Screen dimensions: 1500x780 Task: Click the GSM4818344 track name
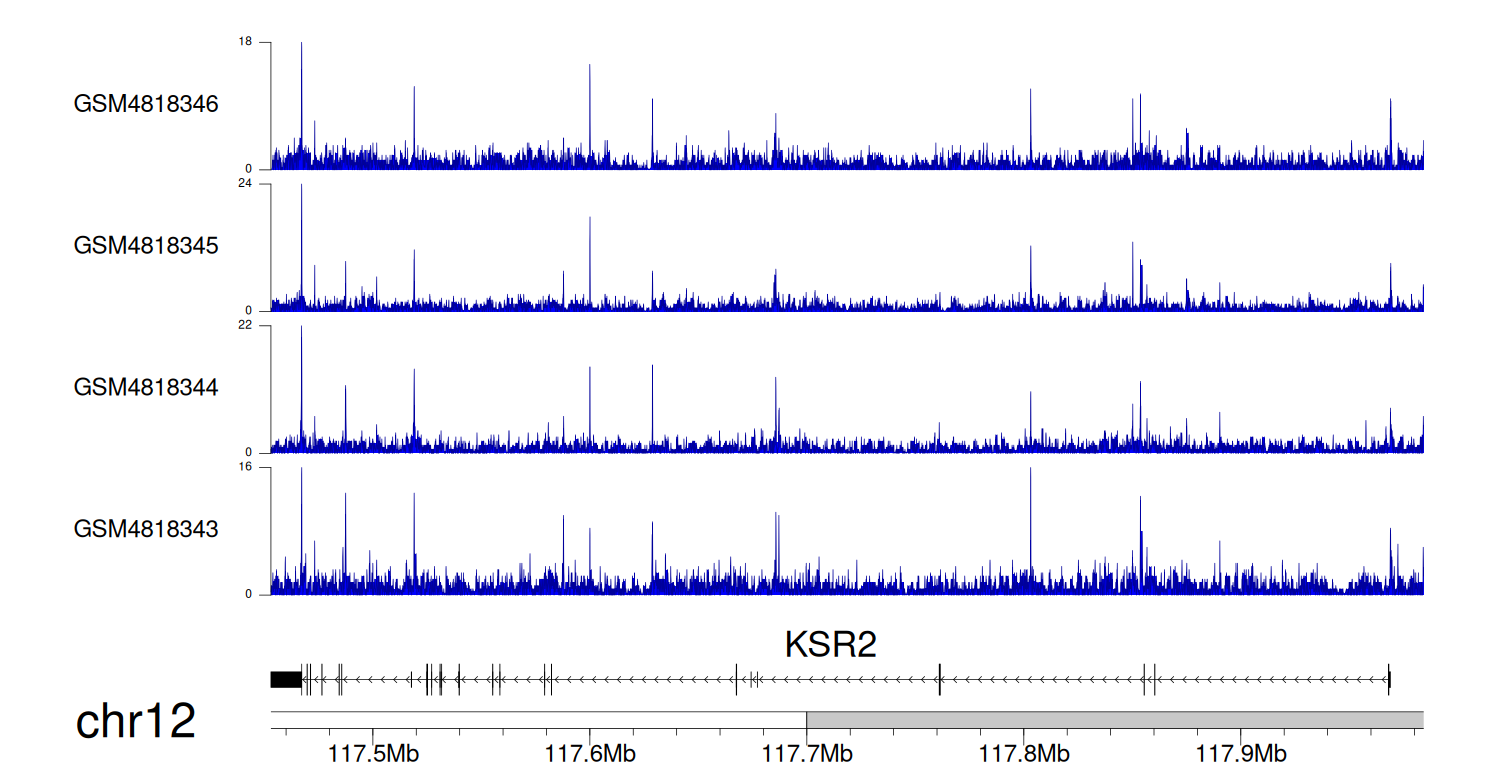(146, 387)
